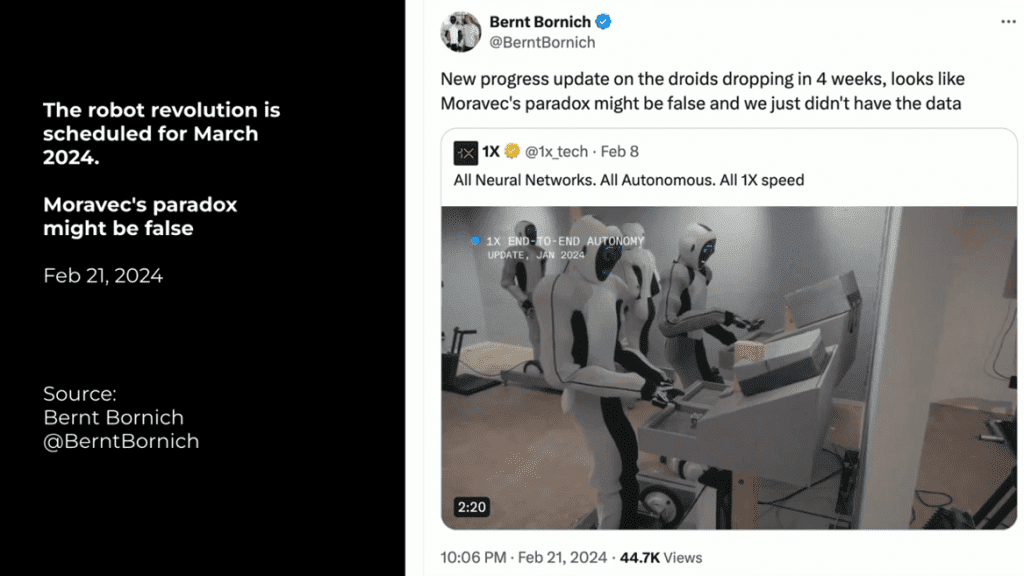This screenshot has width=1024, height=576.
Task: Click the 2:20 video duration badge
Action: pos(471,507)
